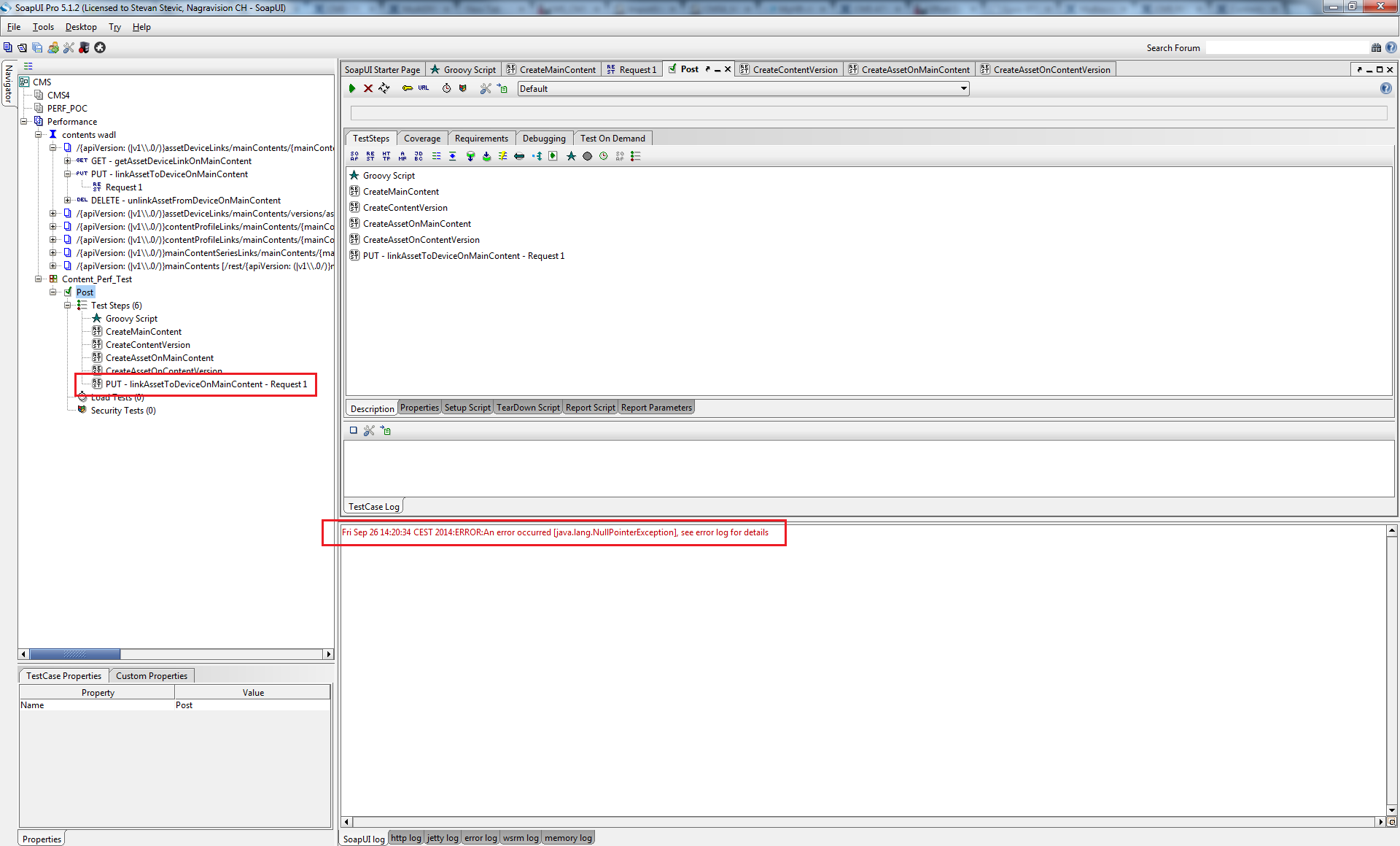Click the Search Forum input field
Image resolution: width=1400 pixels, height=846 pixels.
tap(1286, 48)
